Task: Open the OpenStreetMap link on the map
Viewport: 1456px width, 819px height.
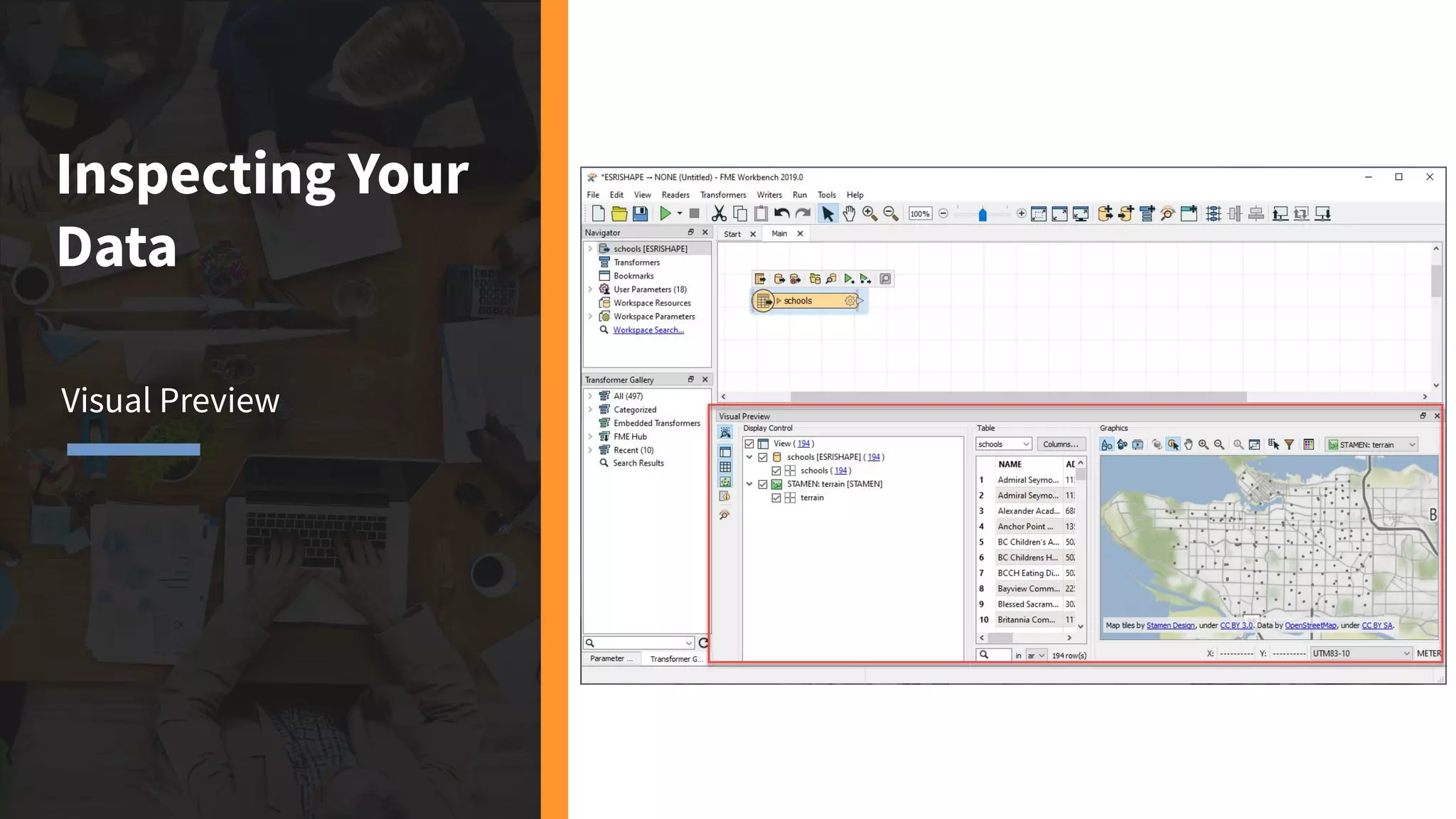Action: 1310,626
